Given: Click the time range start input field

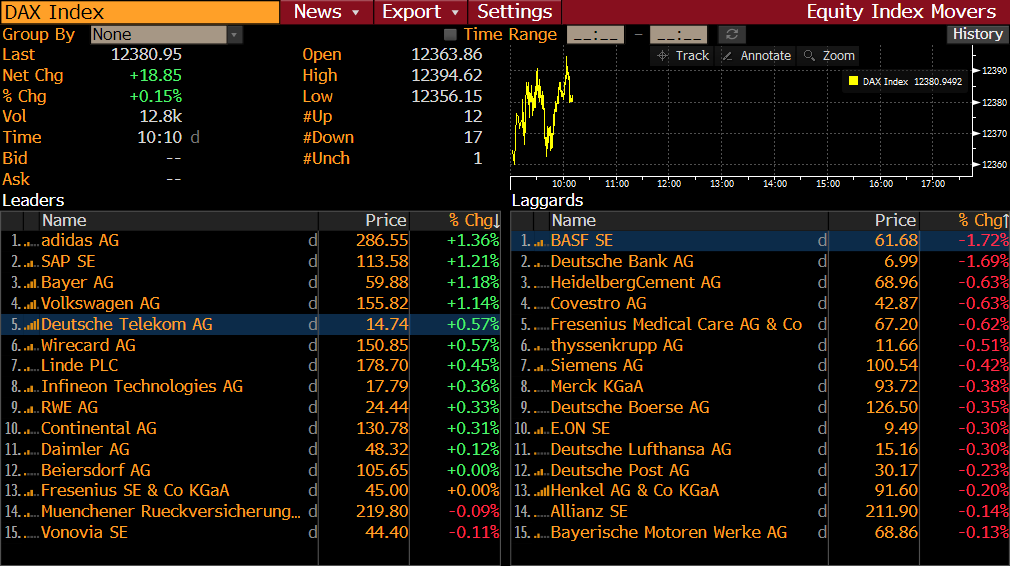Looking at the screenshot, I should [595, 35].
